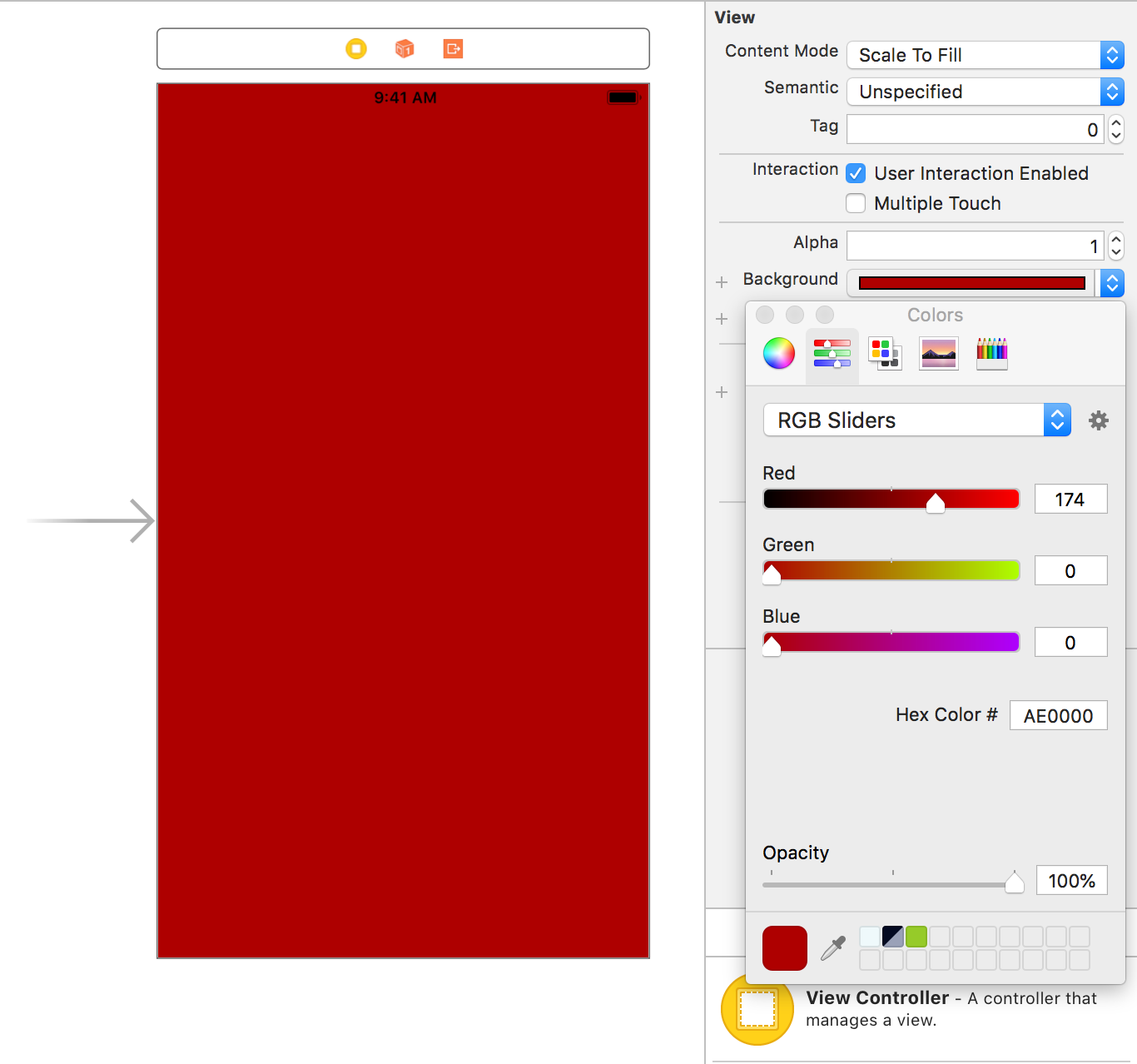
Task: Adjust the Red slider track
Action: [x=891, y=499]
